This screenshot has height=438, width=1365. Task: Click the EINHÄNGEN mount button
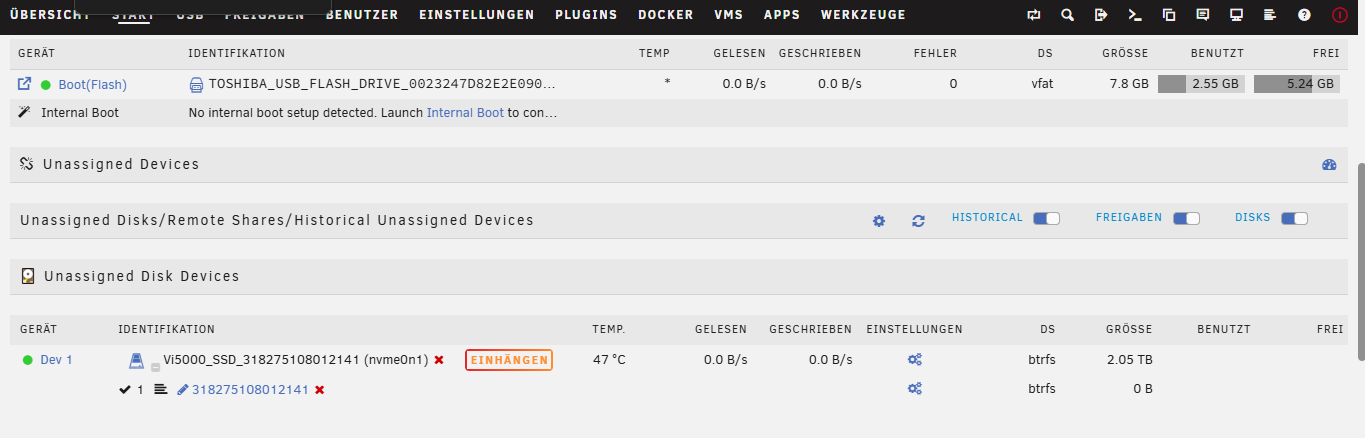(x=509, y=360)
